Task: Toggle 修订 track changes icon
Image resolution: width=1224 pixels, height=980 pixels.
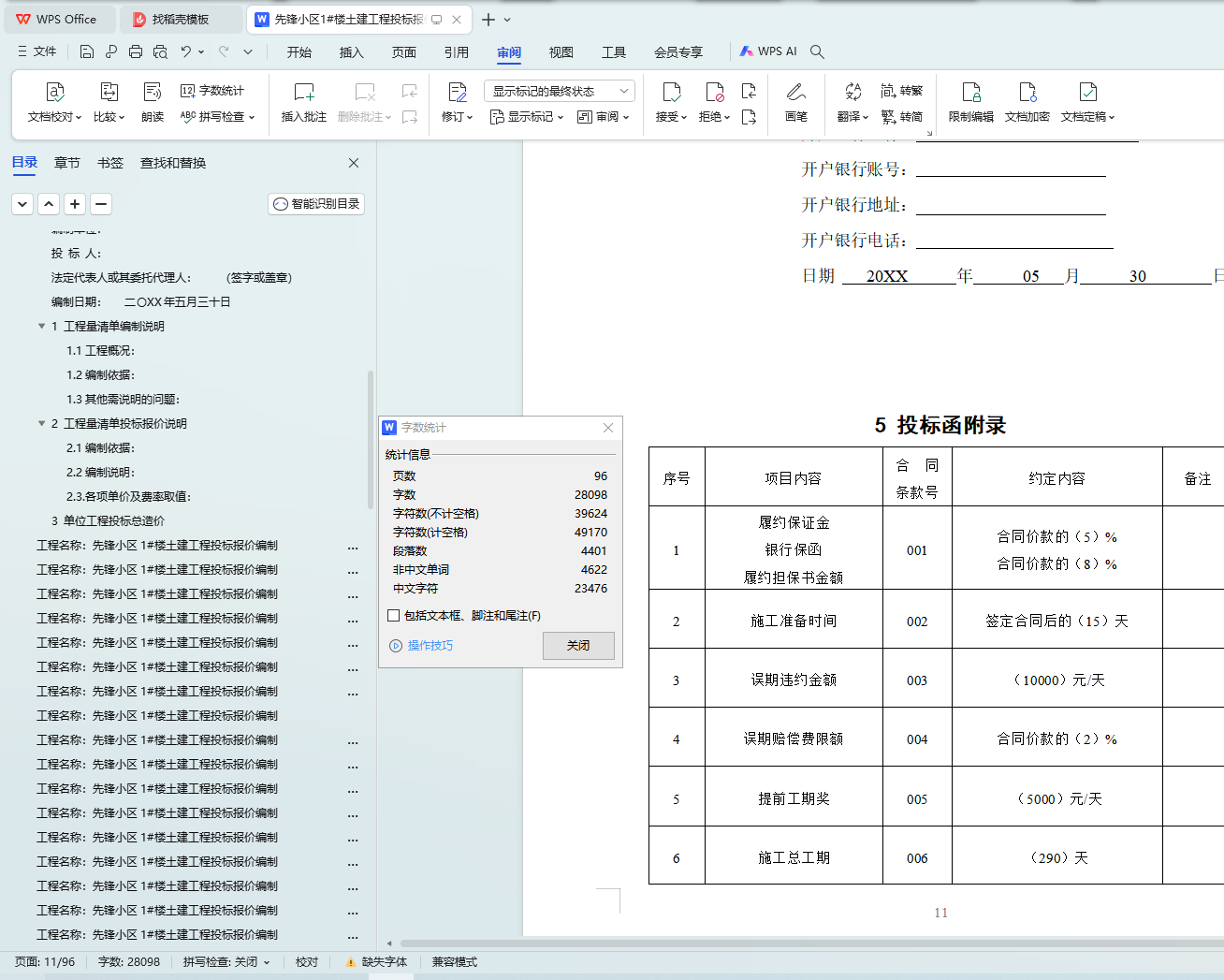Action: (458, 92)
